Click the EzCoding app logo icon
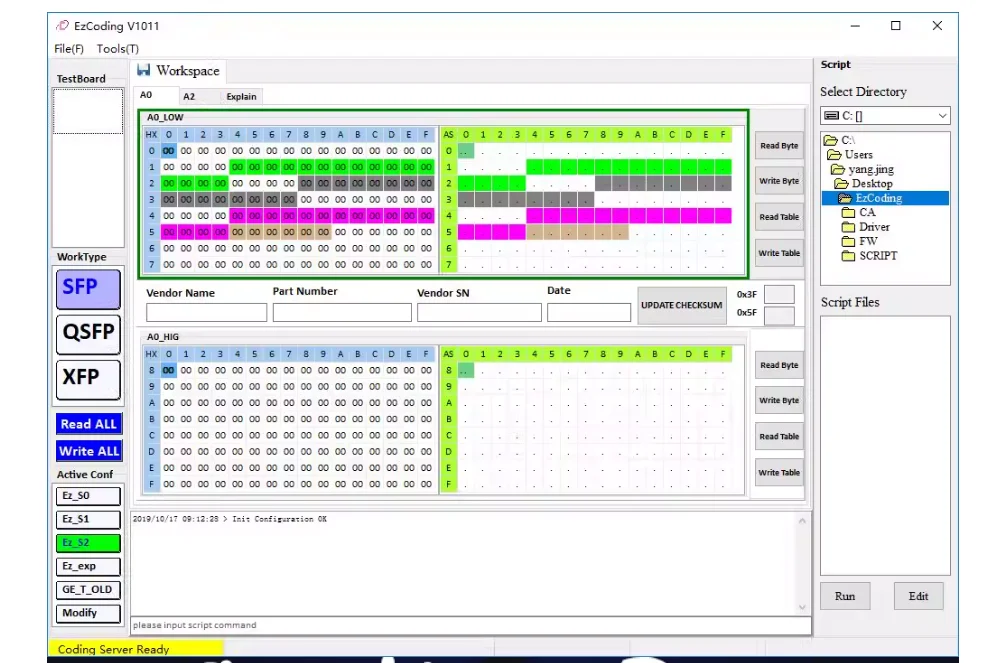The height and width of the screenshot is (663, 996). click(62, 25)
